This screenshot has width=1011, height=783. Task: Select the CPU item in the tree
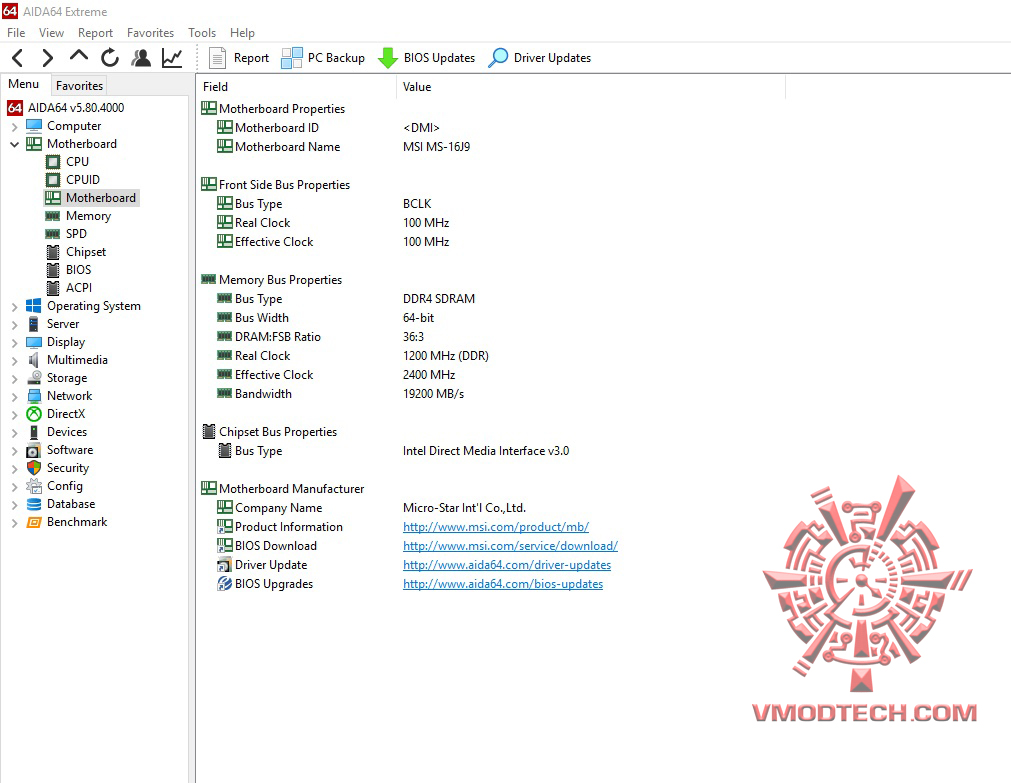coord(77,162)
